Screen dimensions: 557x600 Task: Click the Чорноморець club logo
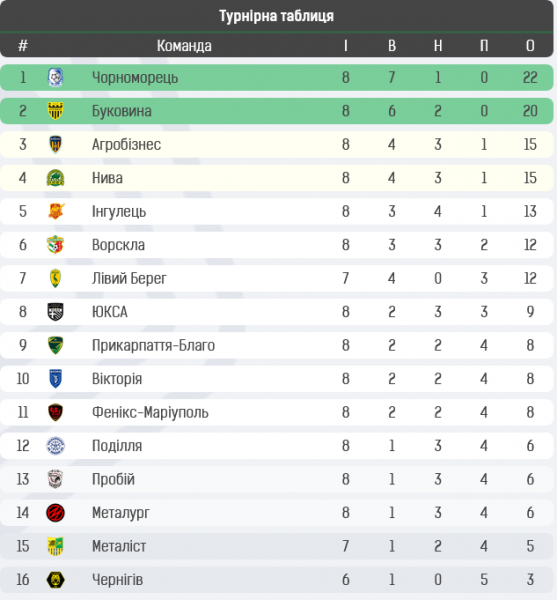click(55, 77)
